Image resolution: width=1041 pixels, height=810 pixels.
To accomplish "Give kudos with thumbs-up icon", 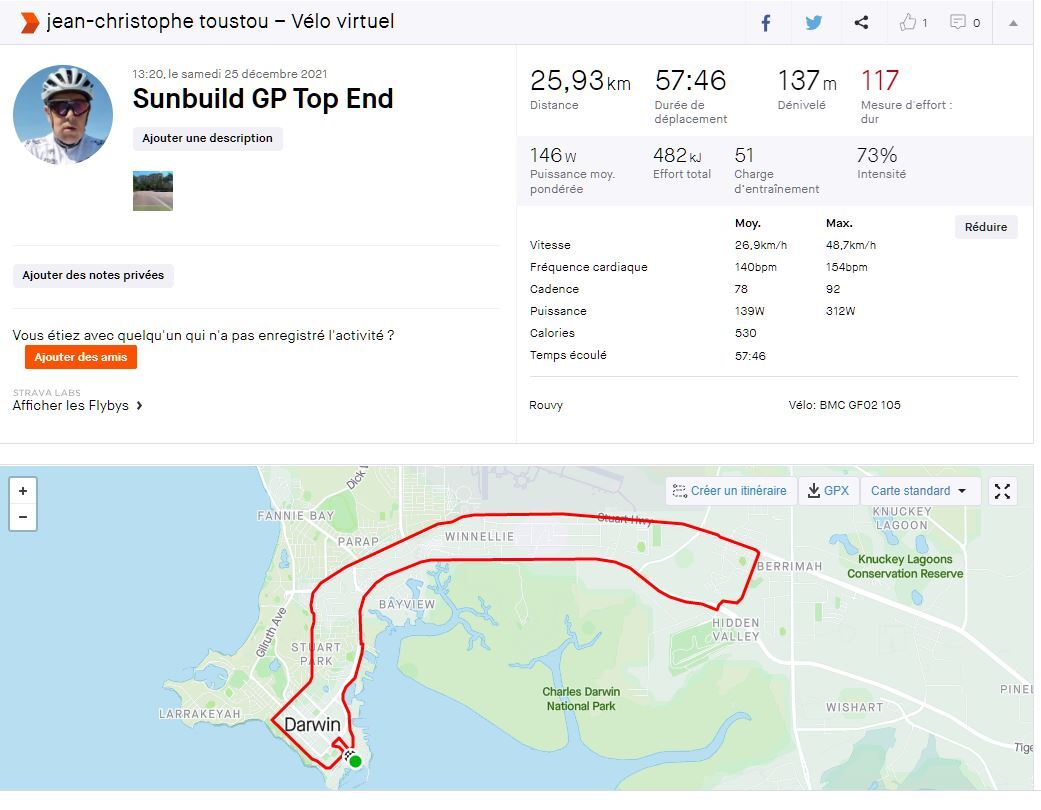I will click(913, 23).
